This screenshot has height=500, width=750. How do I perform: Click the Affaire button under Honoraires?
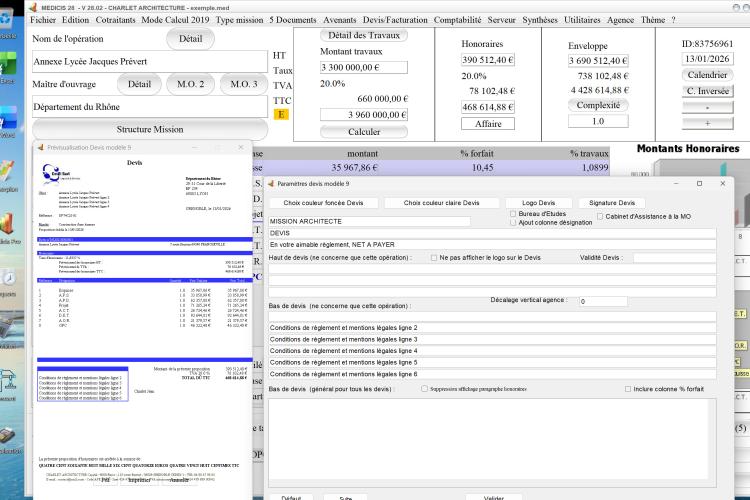click(488, 124)
